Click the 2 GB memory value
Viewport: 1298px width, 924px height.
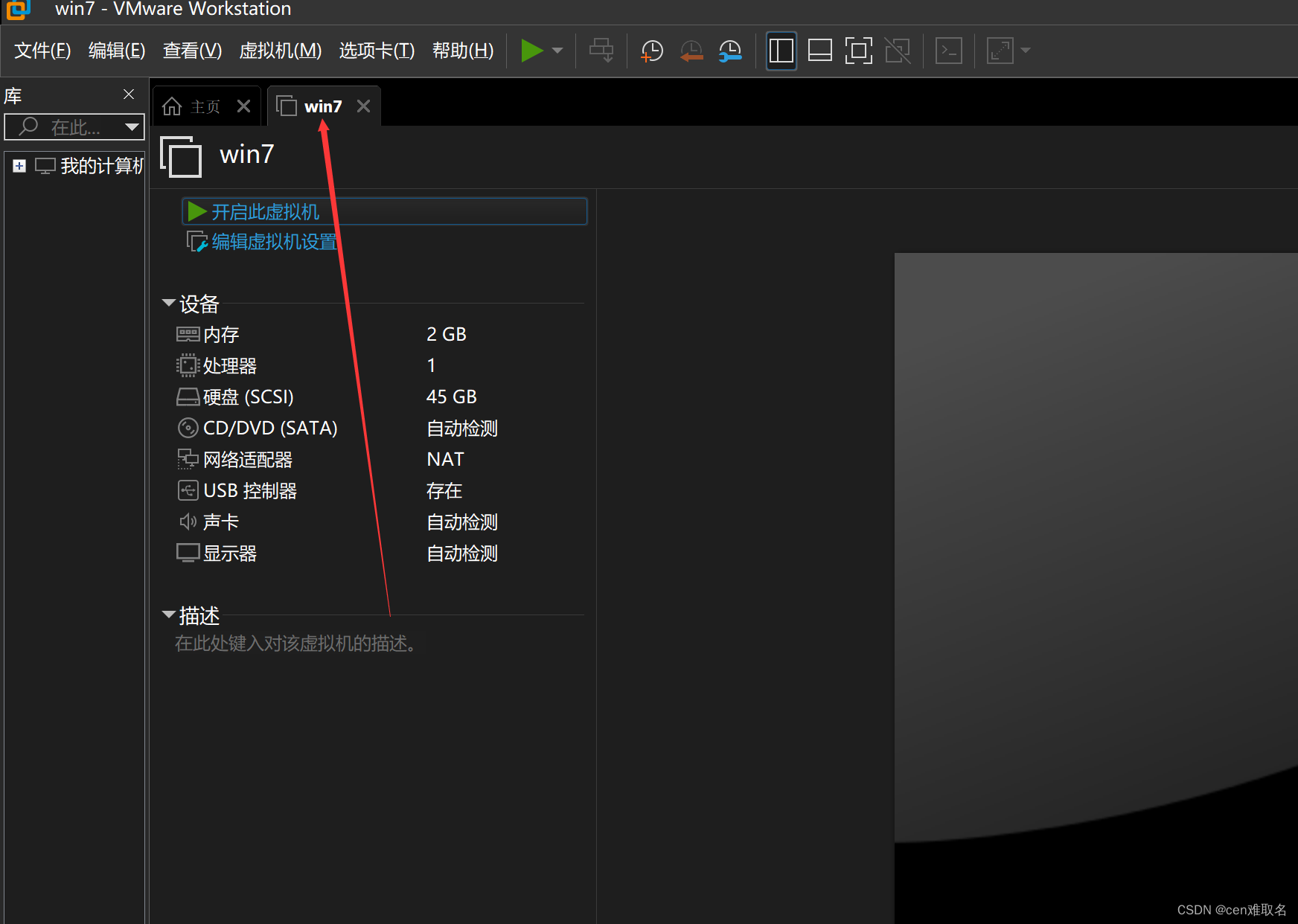(447, 335)
